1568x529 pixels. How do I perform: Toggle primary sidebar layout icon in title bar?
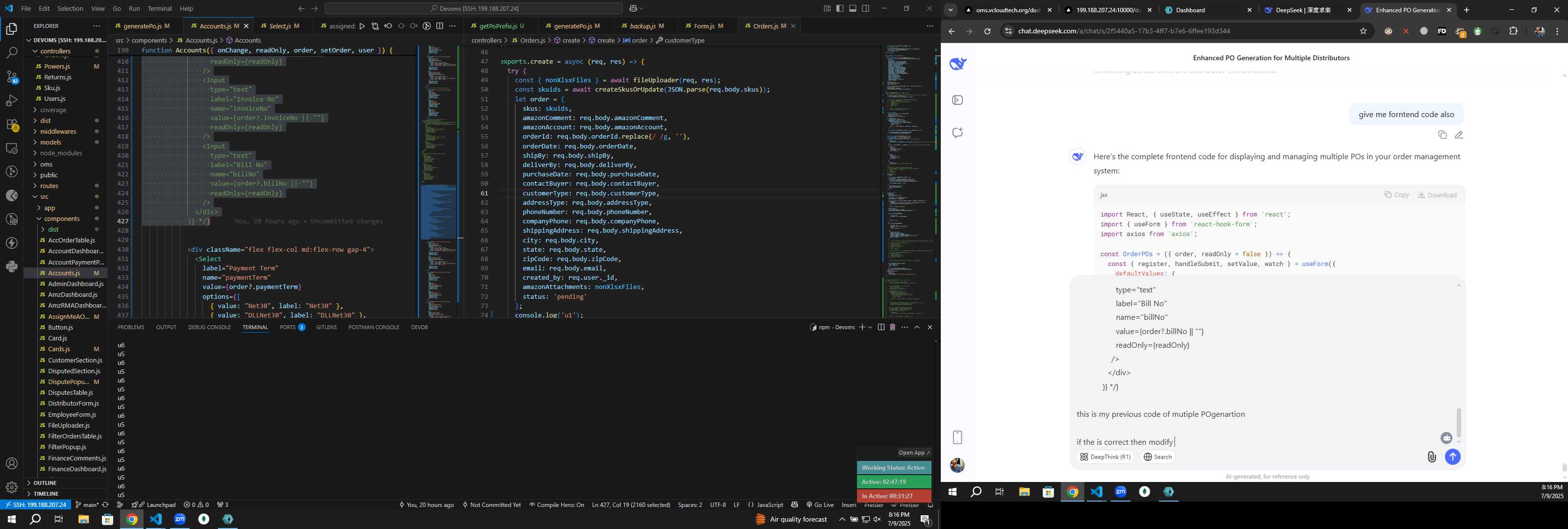tap(840, 8)
